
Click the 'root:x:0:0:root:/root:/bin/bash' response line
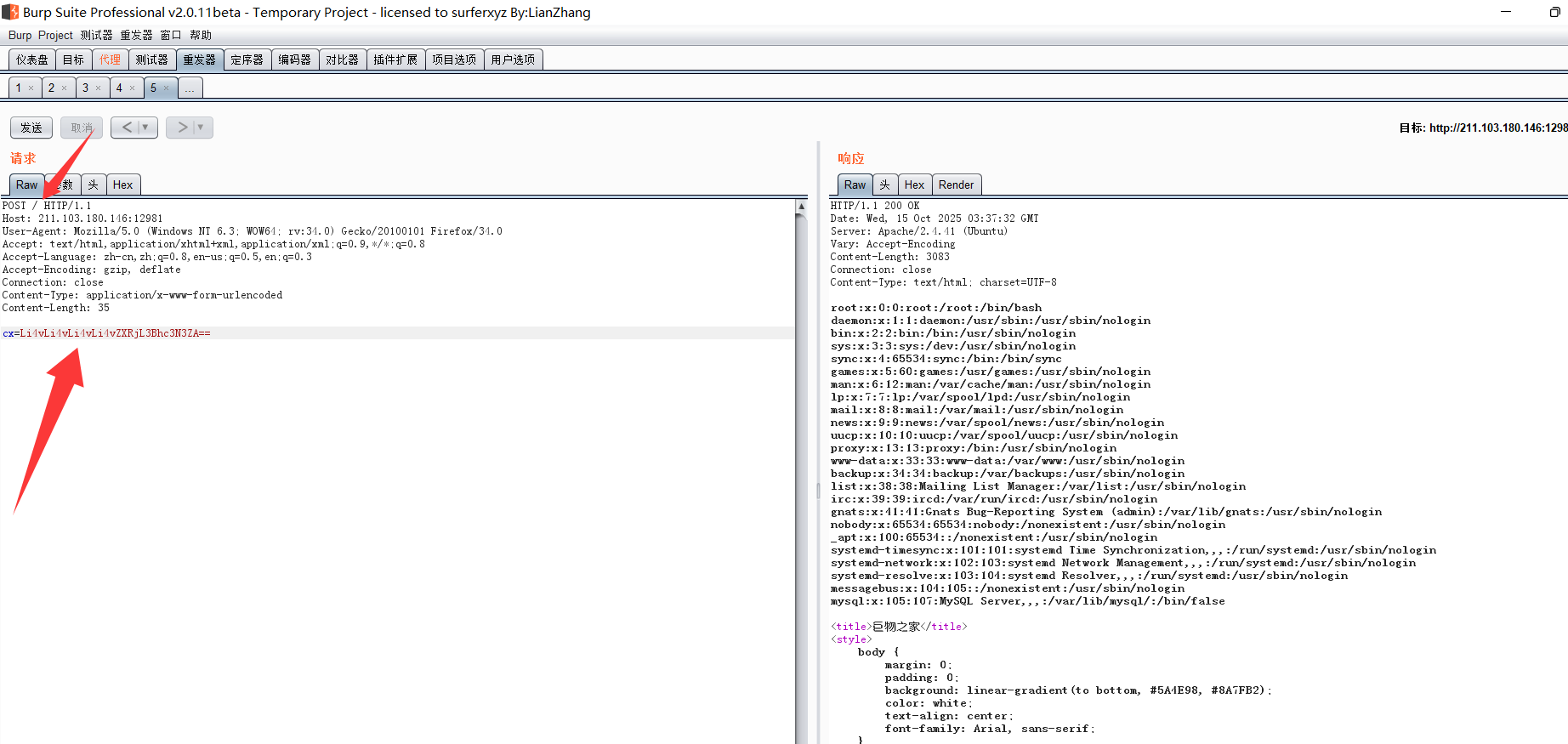coord(936,308)
